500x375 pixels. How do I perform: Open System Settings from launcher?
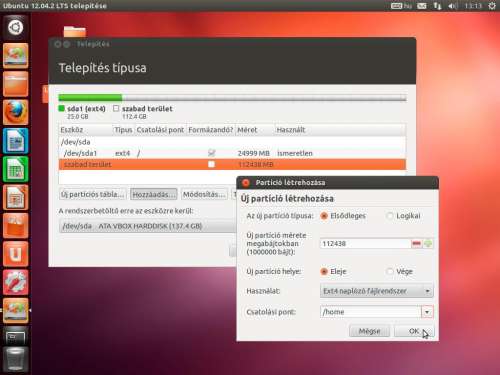[x=15, y=282]
